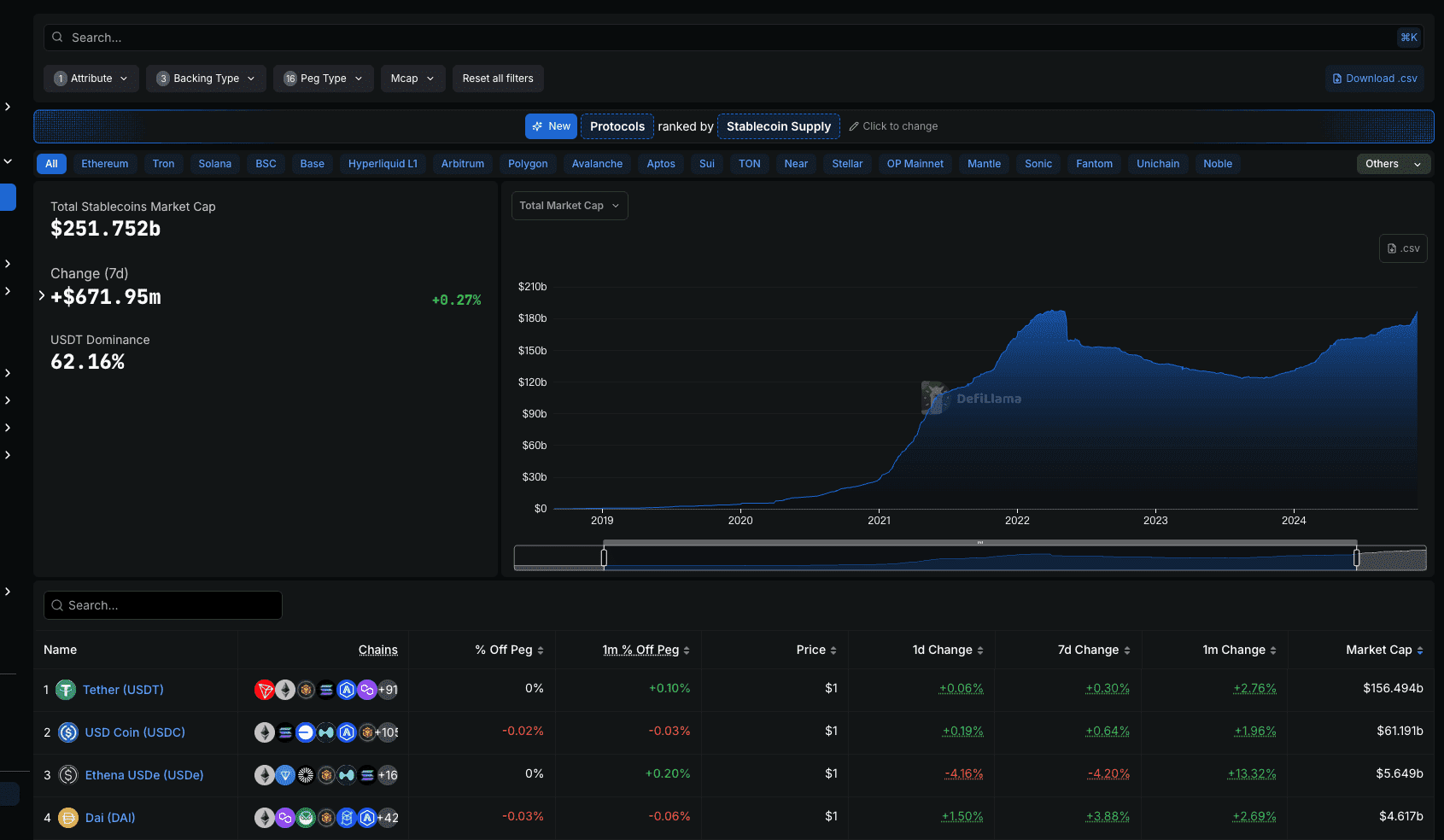This screenshot has height=840, width=1444.
Task: Open the Attribute filter dropdown
Action: (x=91, y=79)
